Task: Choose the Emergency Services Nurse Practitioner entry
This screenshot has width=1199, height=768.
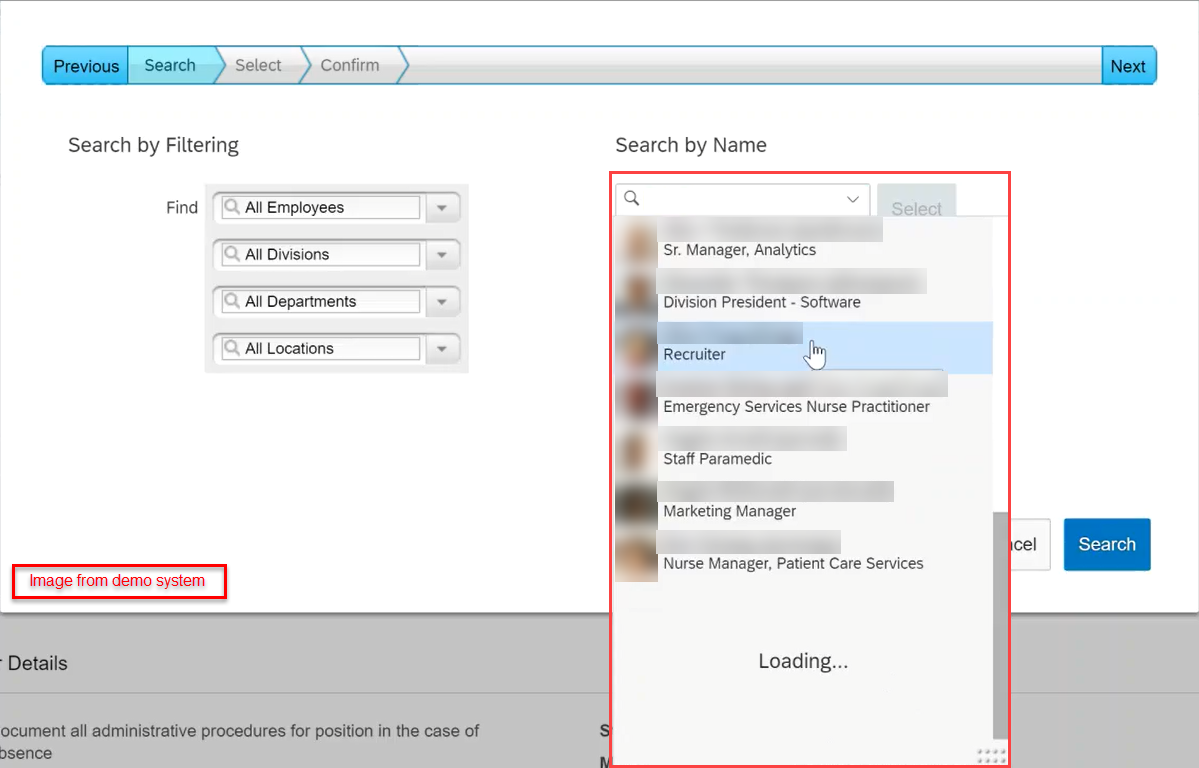Action: click(804, 399)
